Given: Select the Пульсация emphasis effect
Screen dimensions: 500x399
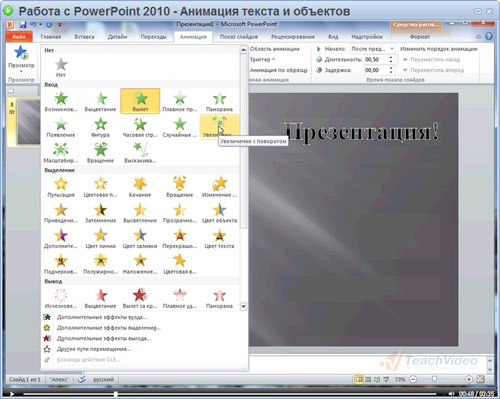Looking at the screenshot, I should [61, 187].
